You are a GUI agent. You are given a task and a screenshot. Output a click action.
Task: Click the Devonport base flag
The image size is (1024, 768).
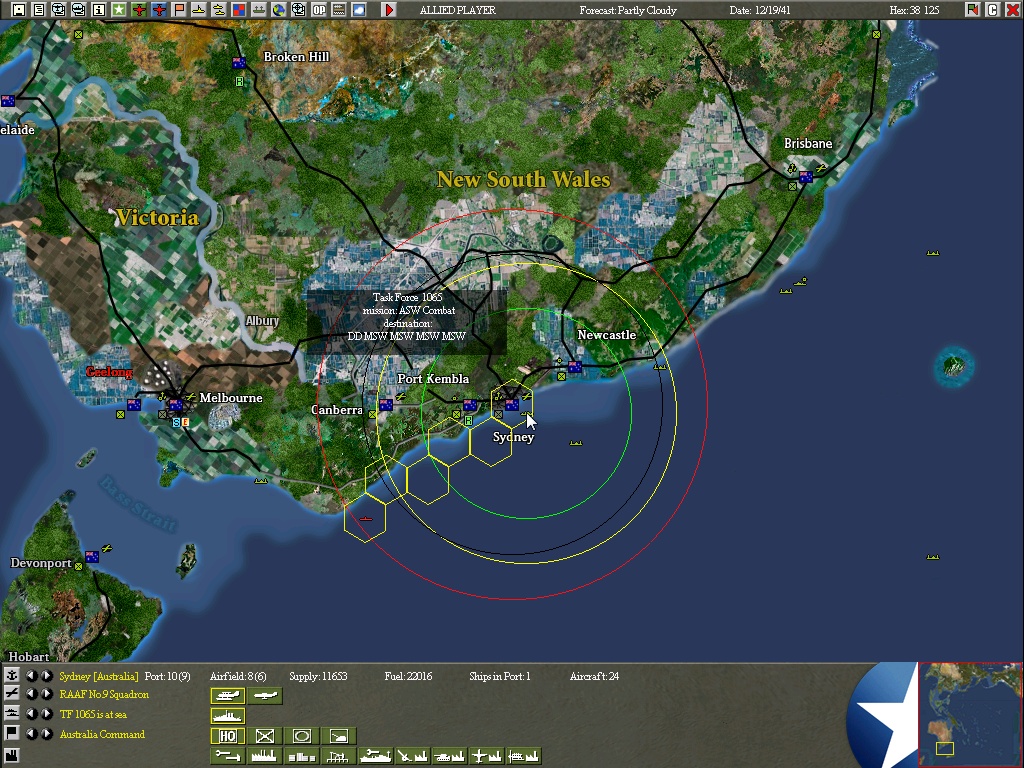click(92, 556)
